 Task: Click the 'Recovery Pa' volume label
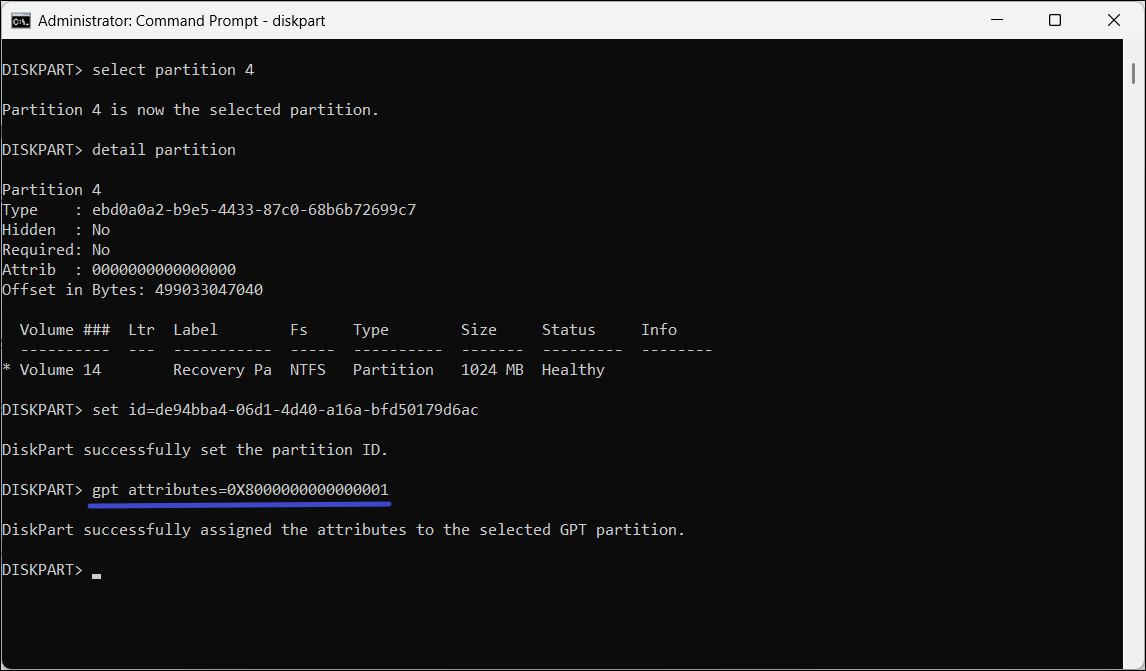point(222,370)
